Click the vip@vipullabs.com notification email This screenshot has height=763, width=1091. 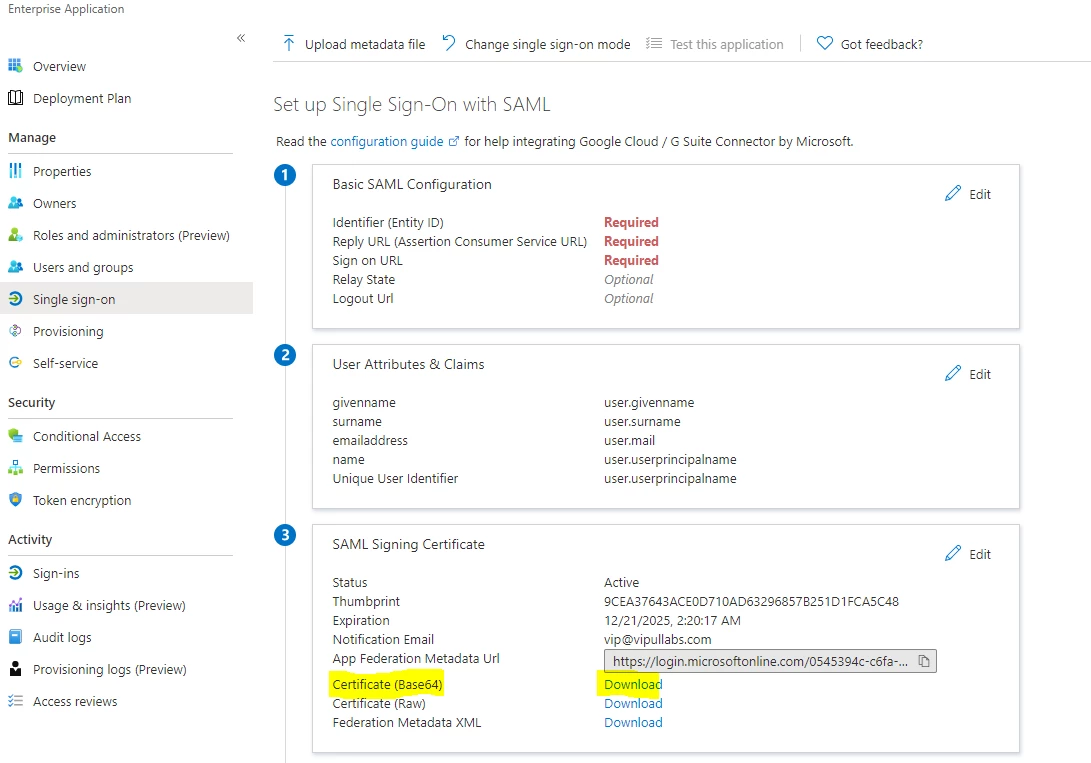coord(658,639)
